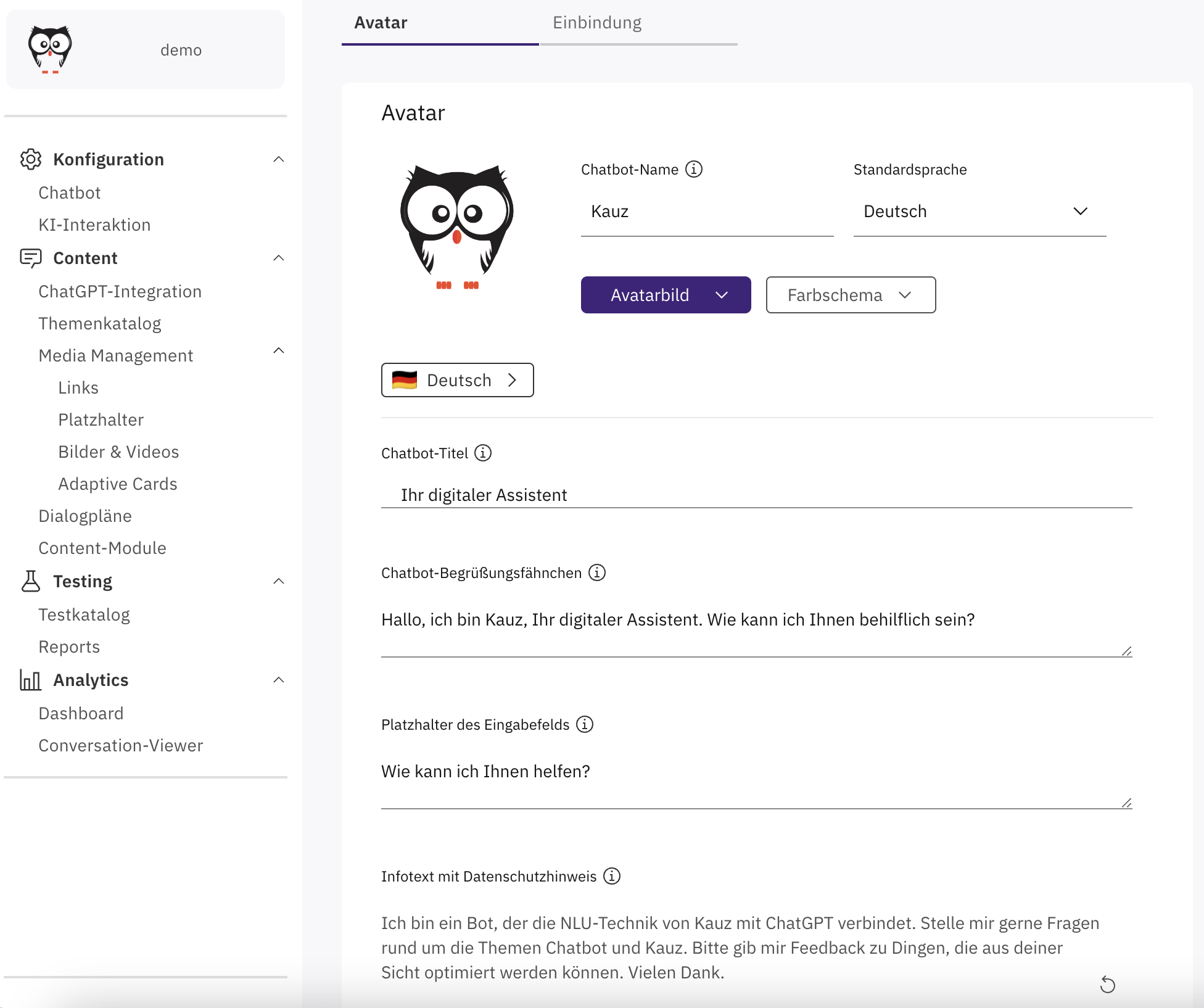Go to Dialogpläne
1204x1008 pixels.
85,516
